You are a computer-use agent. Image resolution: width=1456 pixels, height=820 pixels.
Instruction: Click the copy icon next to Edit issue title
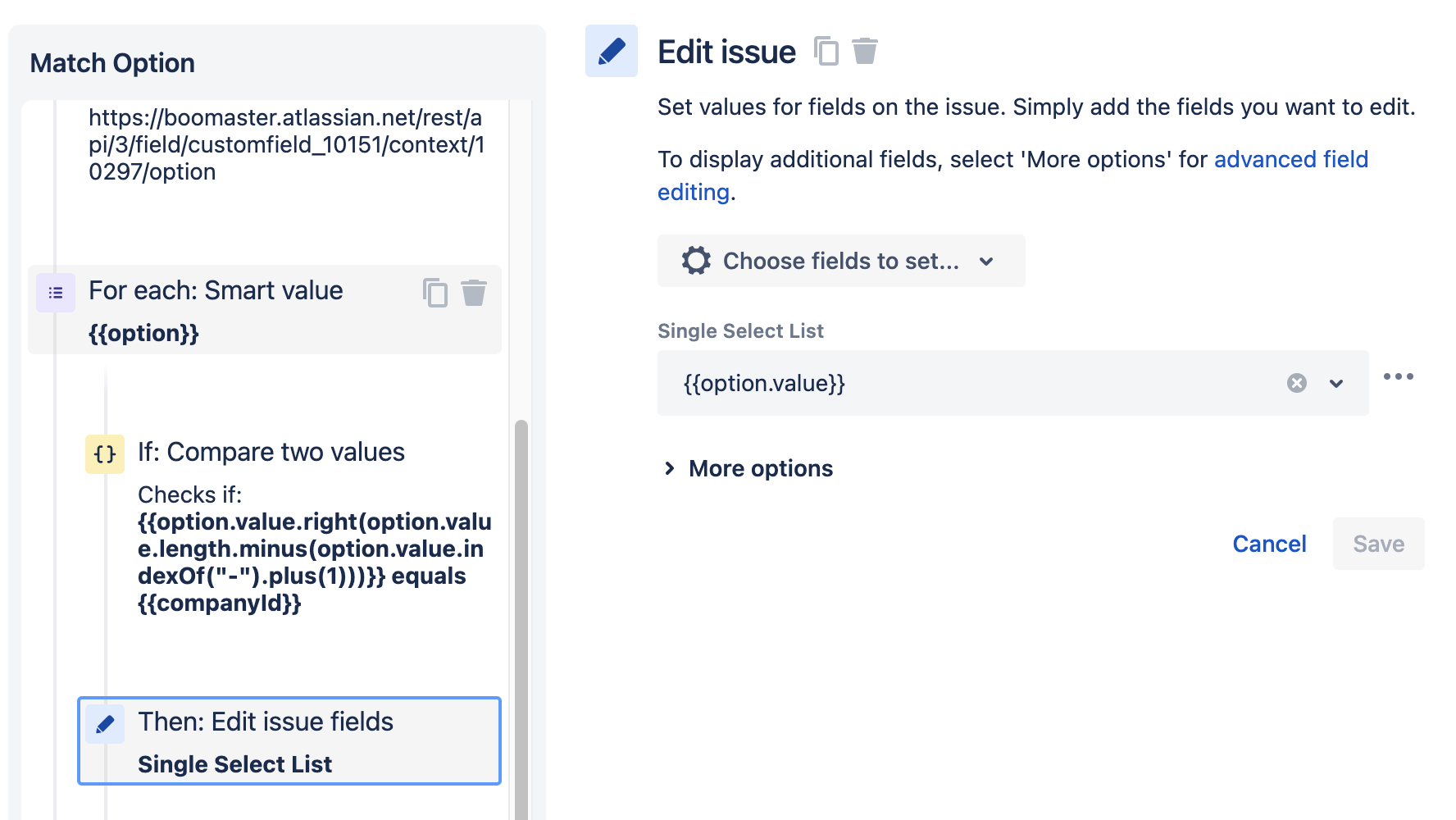[x=826, y=51]
